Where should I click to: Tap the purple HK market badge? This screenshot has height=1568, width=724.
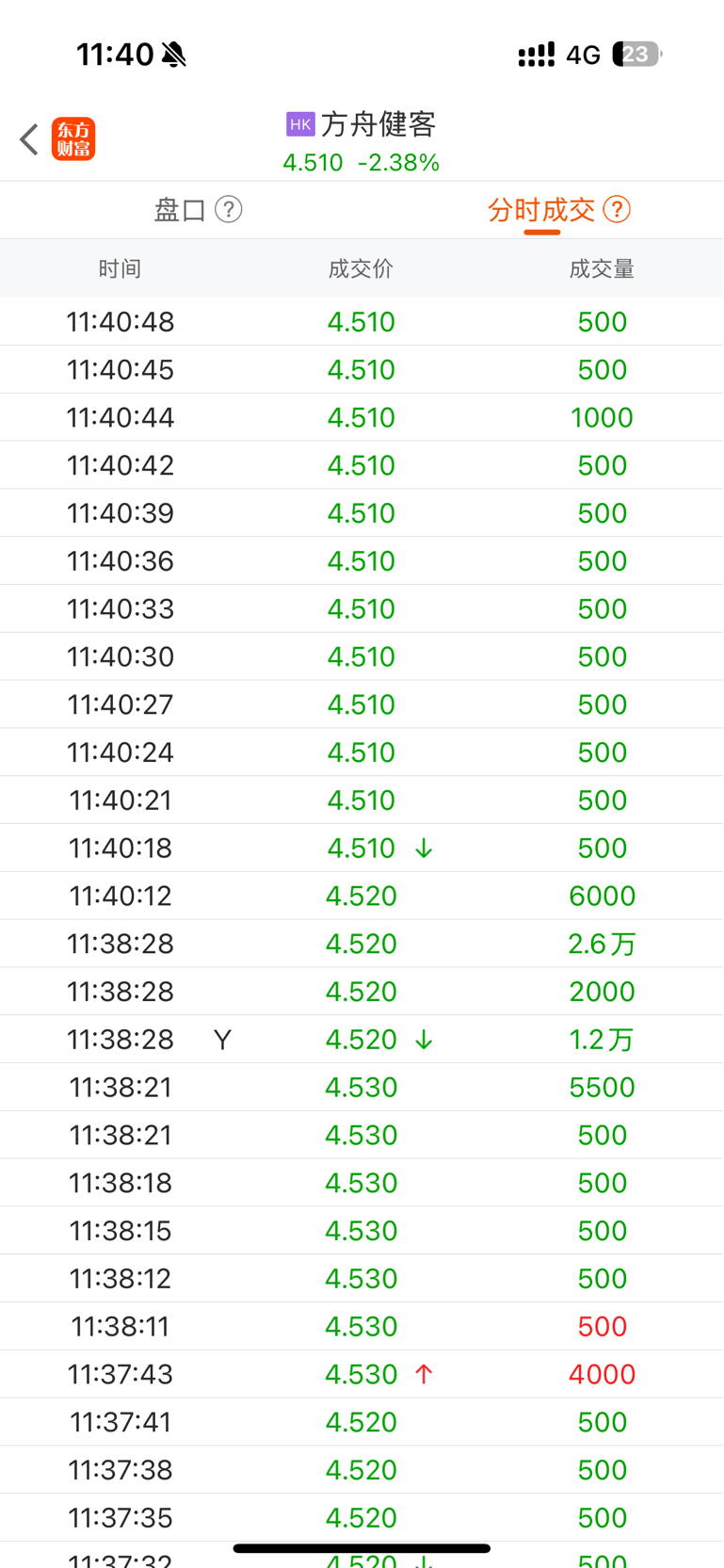[x=300, y=124]
